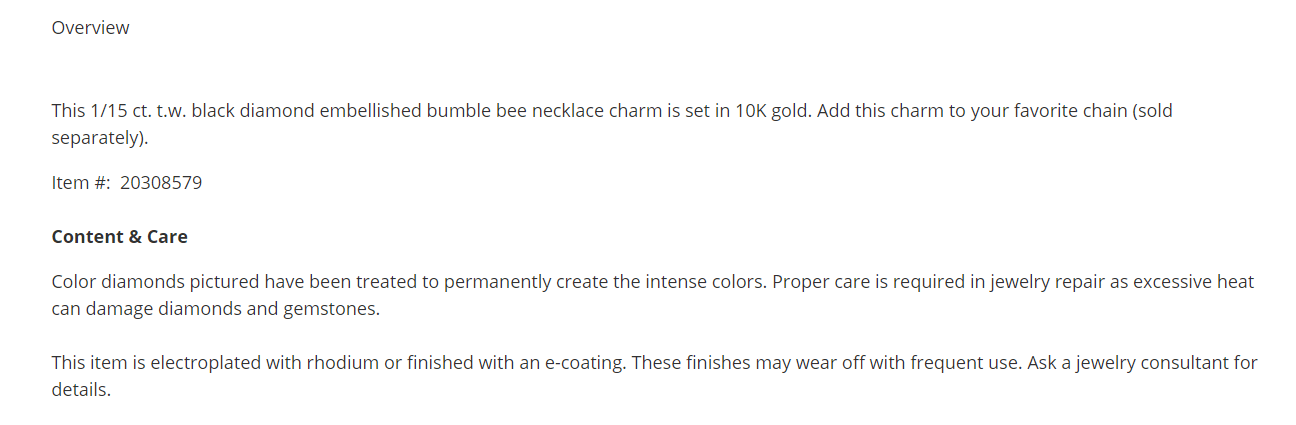Click the word "separately)." in description

(x=100, y=138)
